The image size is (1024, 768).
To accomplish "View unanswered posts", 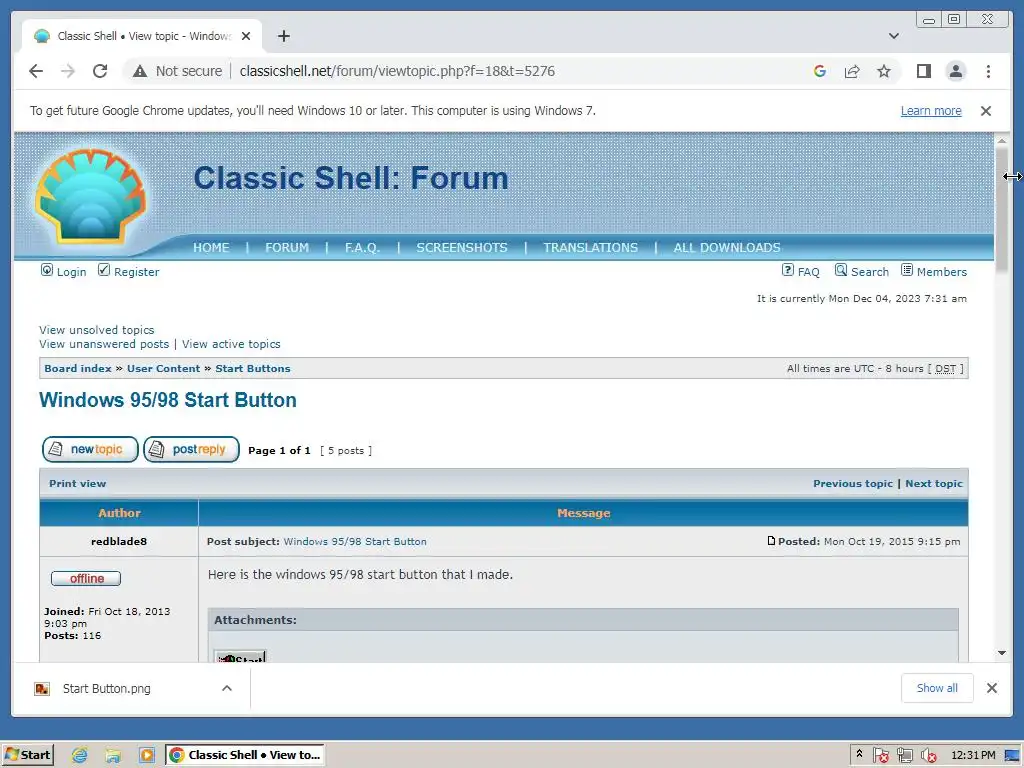I will tap(104, 344).
